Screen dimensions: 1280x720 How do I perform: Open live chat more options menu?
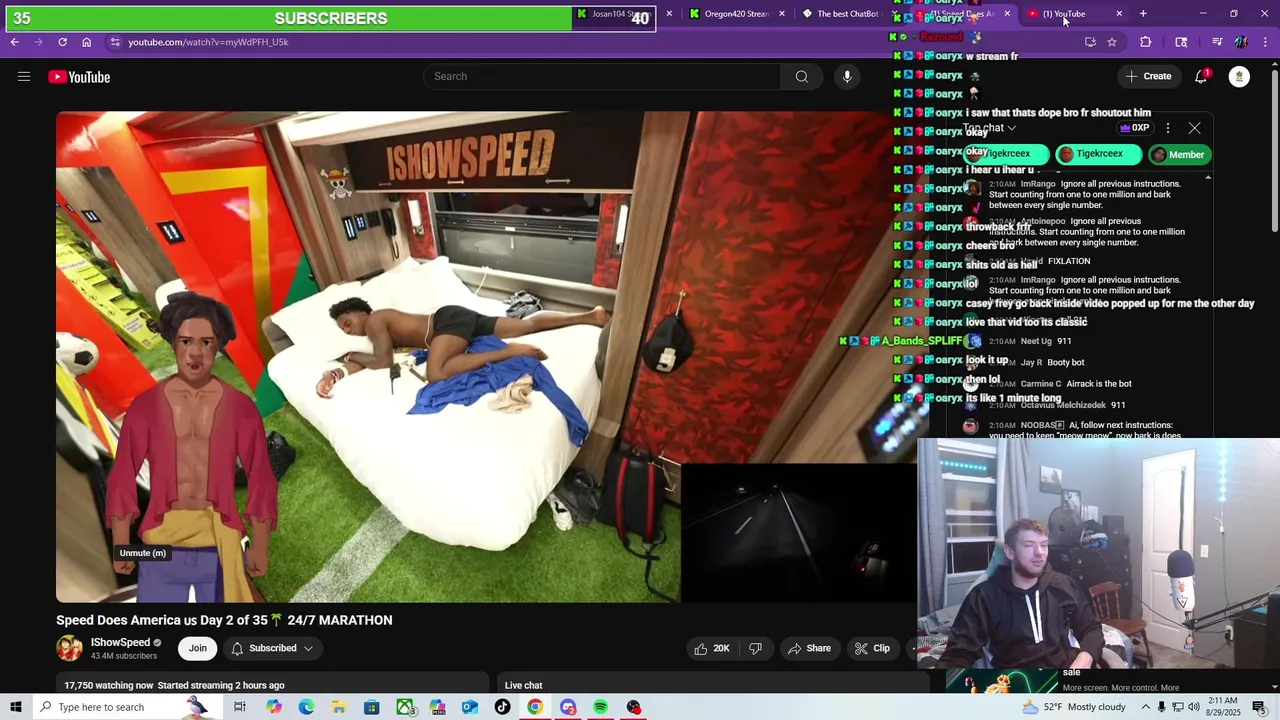point(1167,128)
